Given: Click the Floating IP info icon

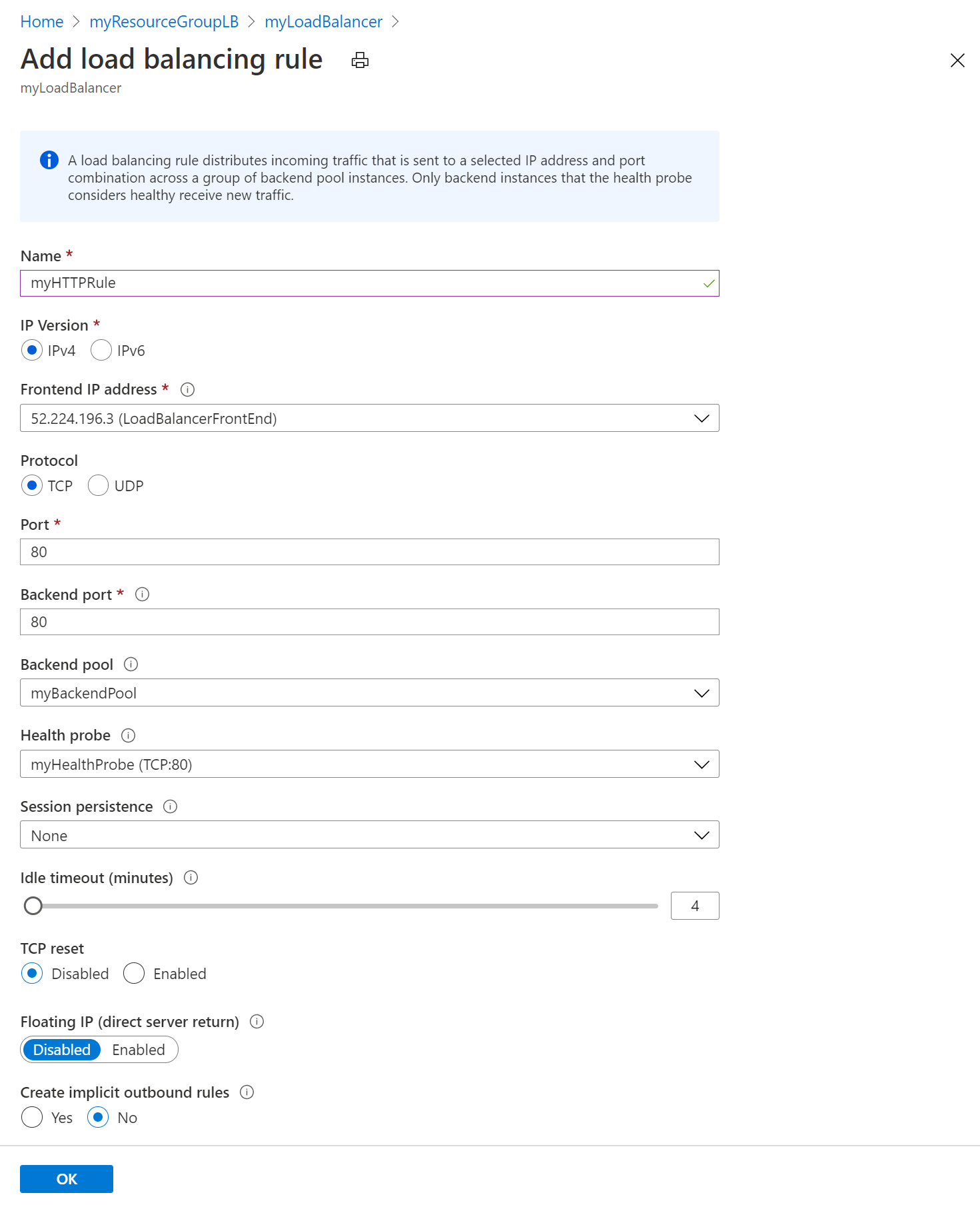Looking at the screenshot, I should 256,1022.
